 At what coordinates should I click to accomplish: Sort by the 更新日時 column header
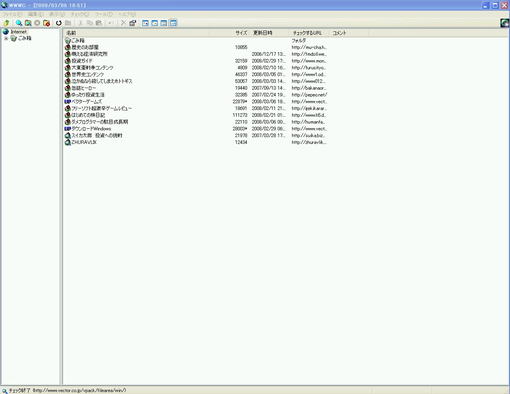(269, 33)
